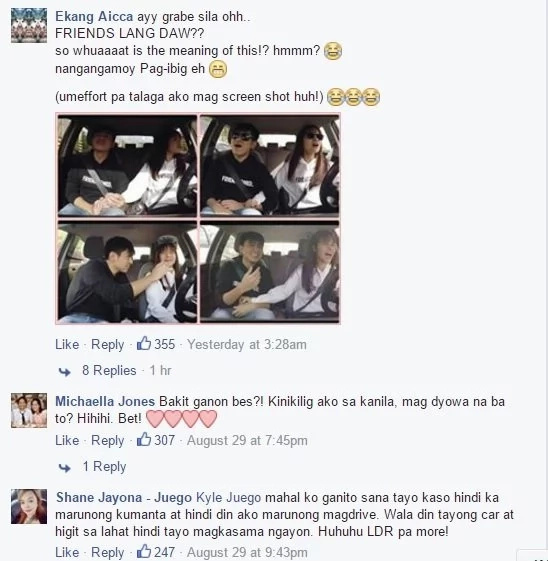Expand the 8 Replies thread
This screenshot has width=548, height=561.
click(x=109, y=370)
